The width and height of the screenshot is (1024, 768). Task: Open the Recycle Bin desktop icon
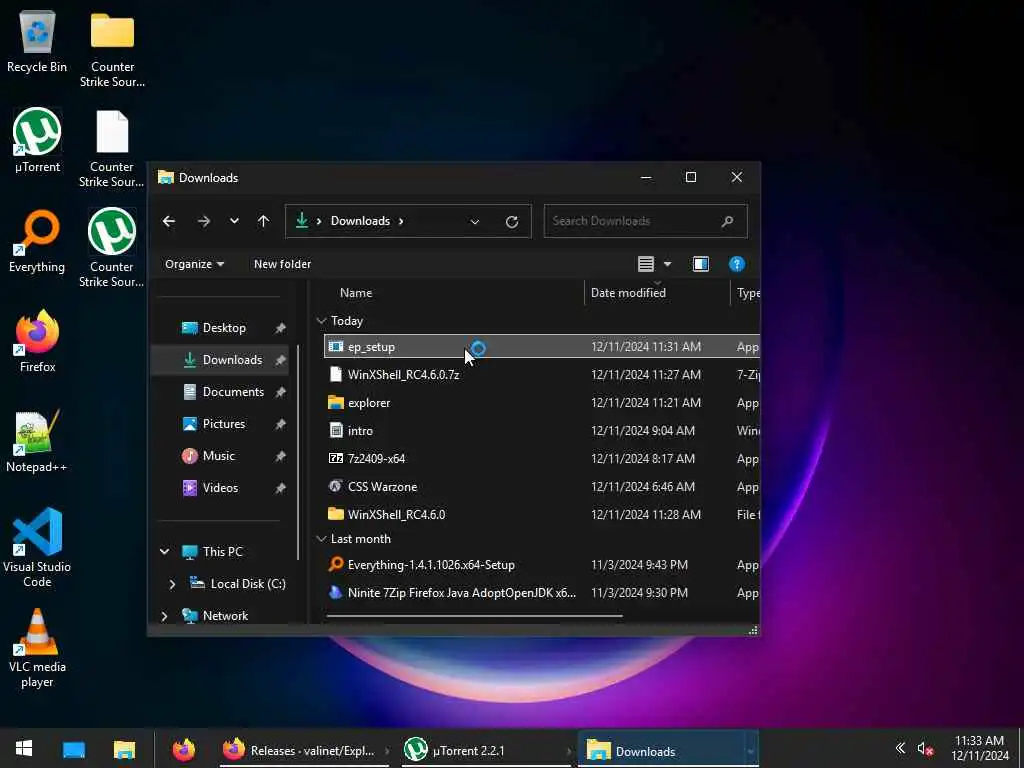pyautogui.click(x=37, y=42)
